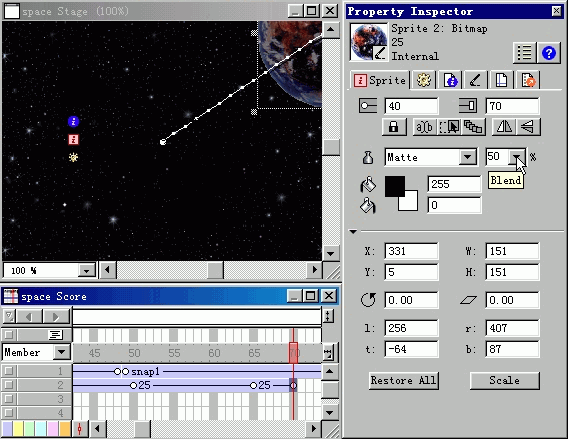The width and height of the screenshot is (568, 439).
Task: Go to previous marker in Score
Action: coord(29,317)
